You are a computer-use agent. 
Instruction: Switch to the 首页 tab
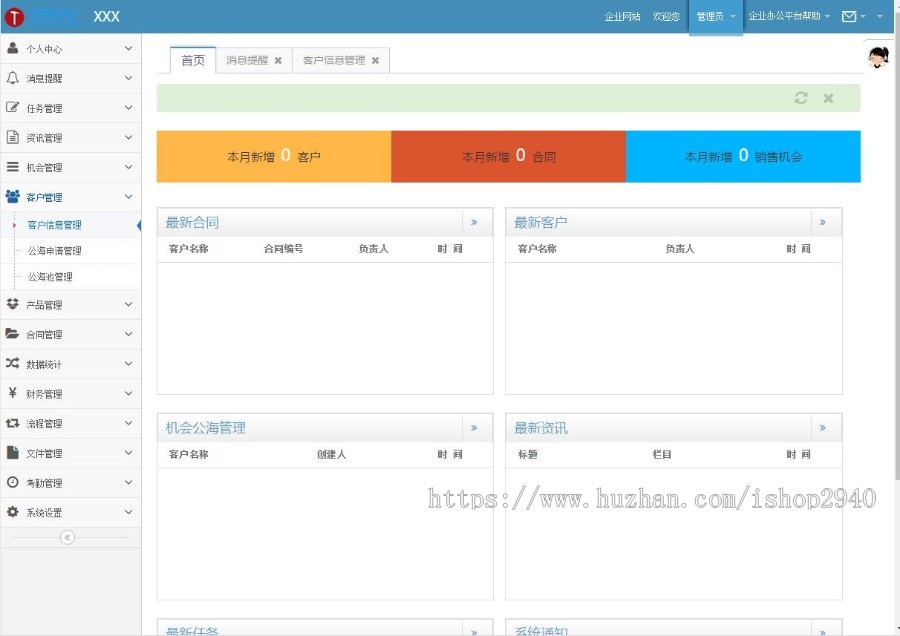(x=192, y=60)
